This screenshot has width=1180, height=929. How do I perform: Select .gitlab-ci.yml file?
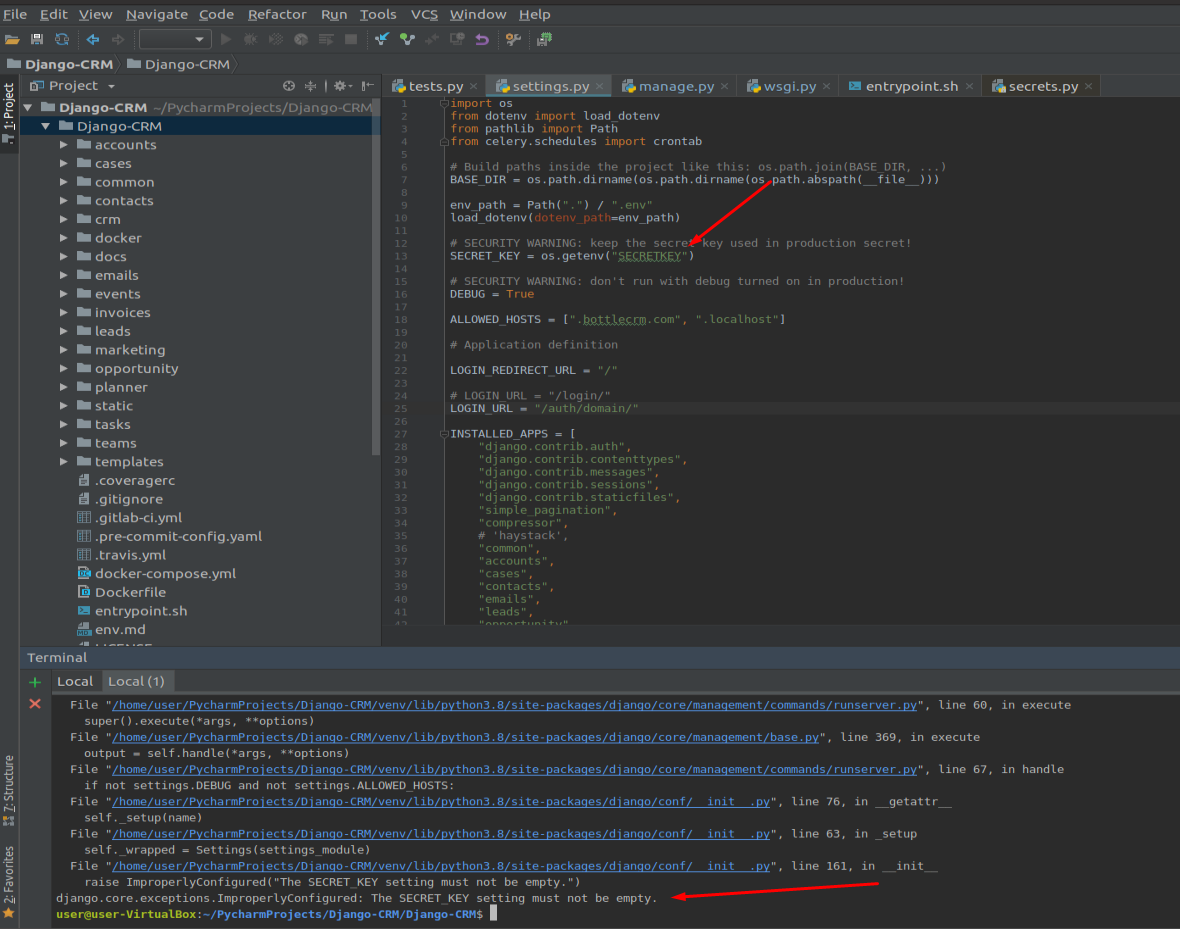click(129, 518)
